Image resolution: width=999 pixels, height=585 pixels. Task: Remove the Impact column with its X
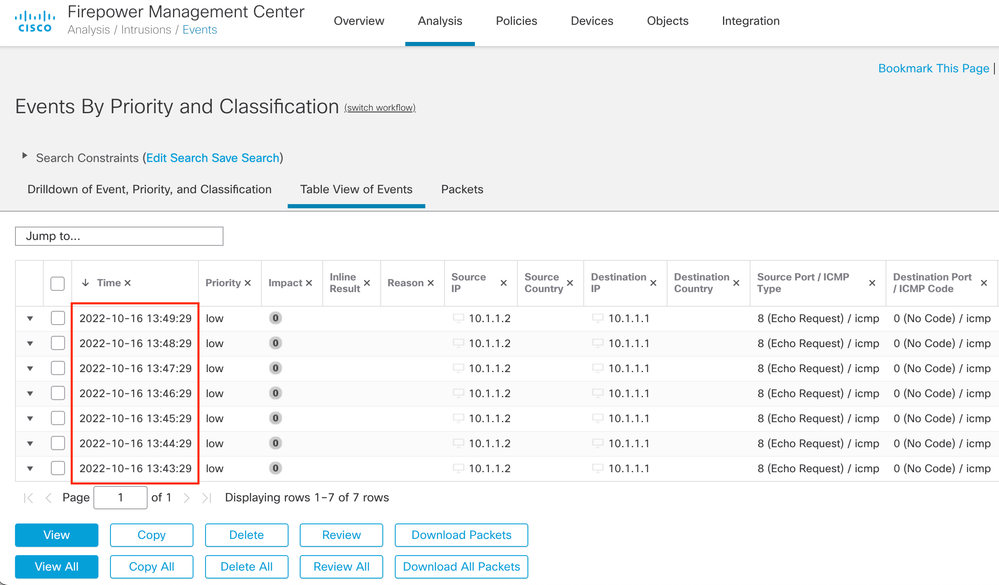(309, 283)
